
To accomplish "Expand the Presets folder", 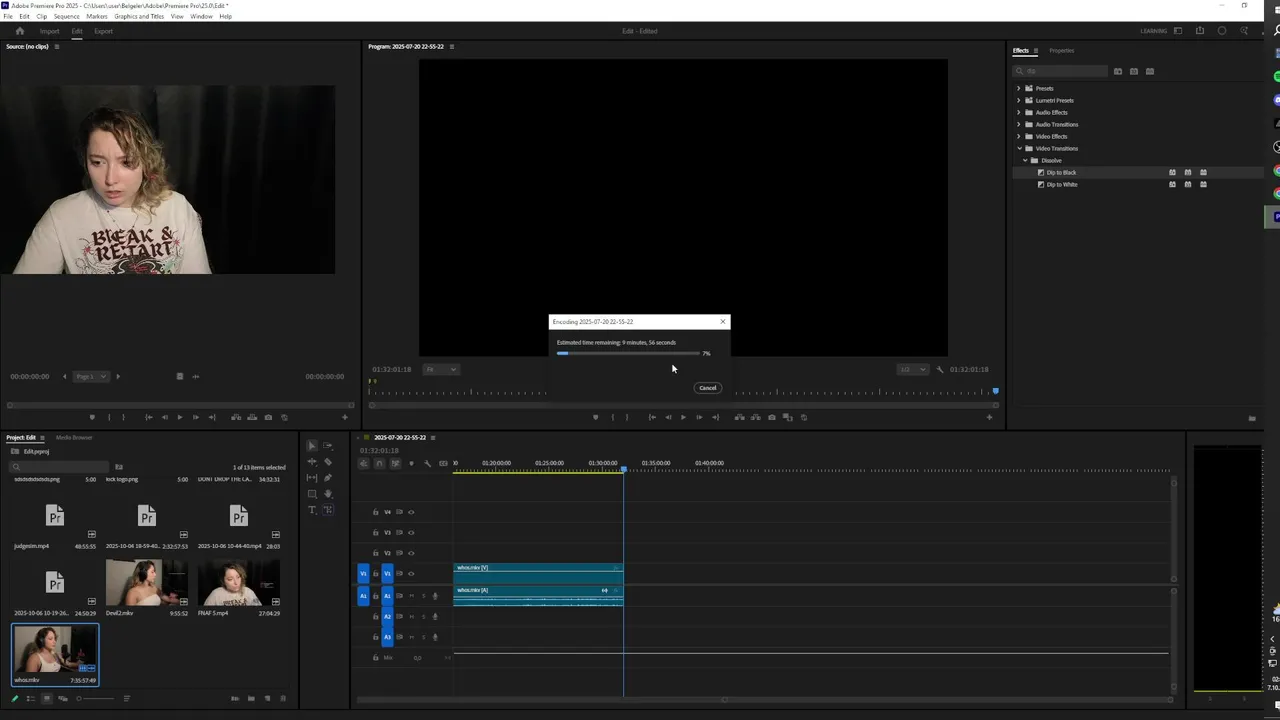I will (1019, 88).
